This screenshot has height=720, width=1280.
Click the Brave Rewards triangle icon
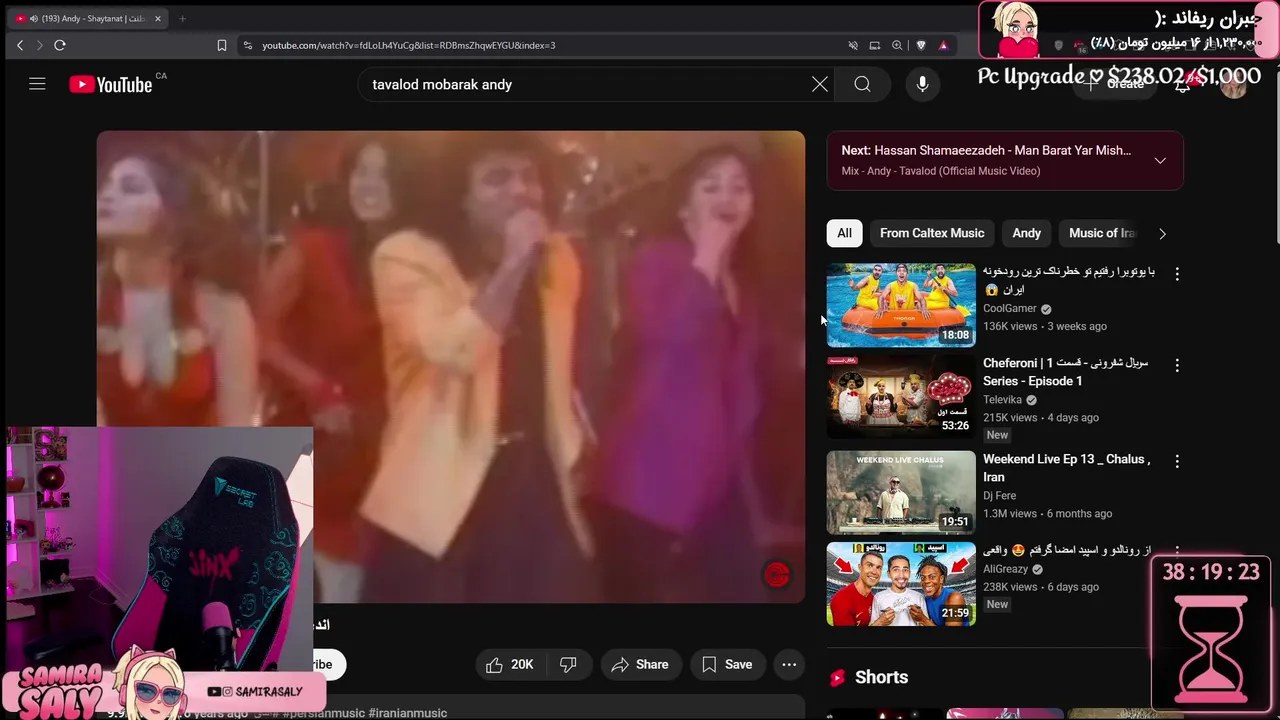pos(943,45)
